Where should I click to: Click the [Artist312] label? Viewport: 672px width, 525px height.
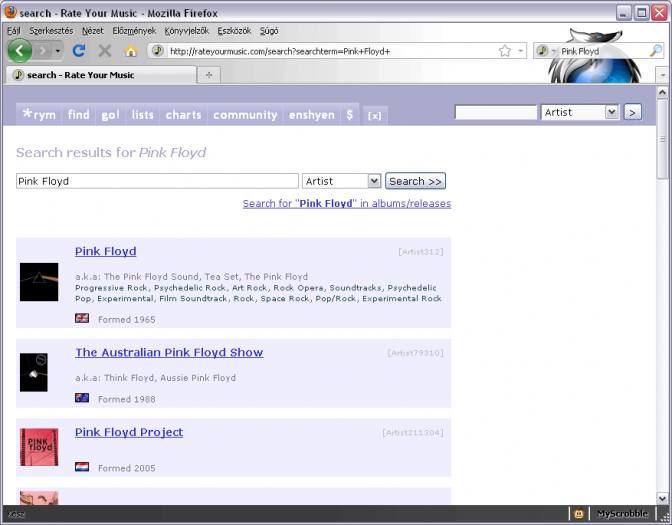(x=420, y=252)
